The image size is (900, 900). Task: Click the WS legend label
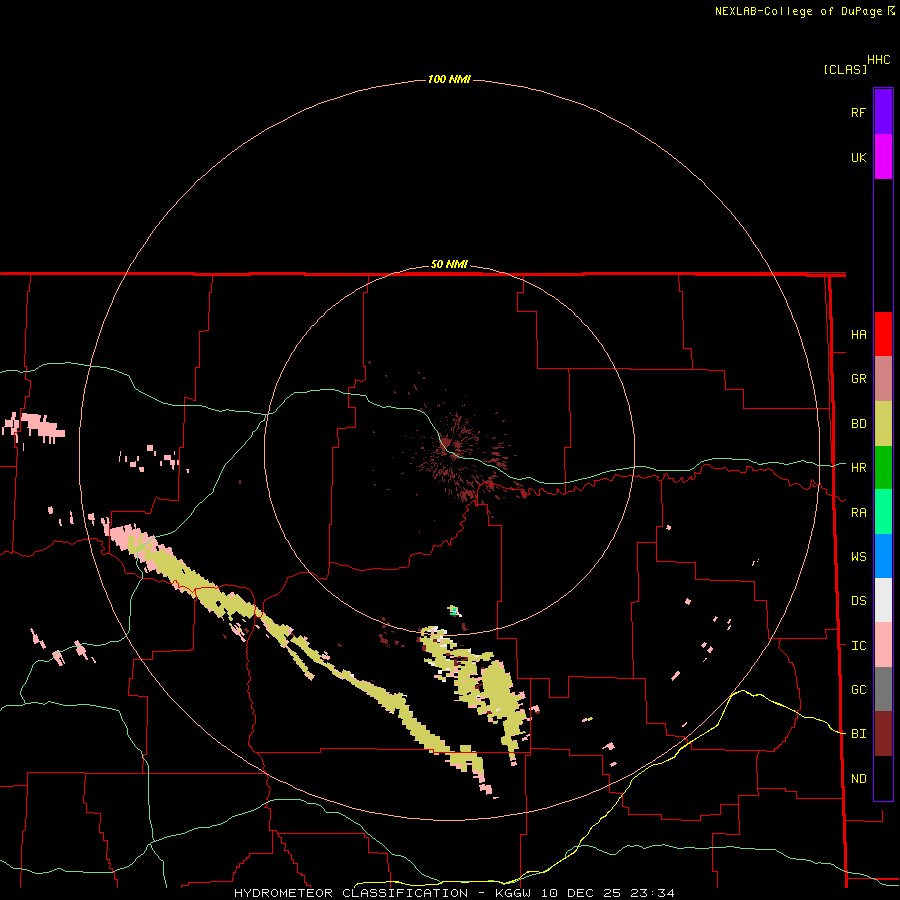[858, 557]
